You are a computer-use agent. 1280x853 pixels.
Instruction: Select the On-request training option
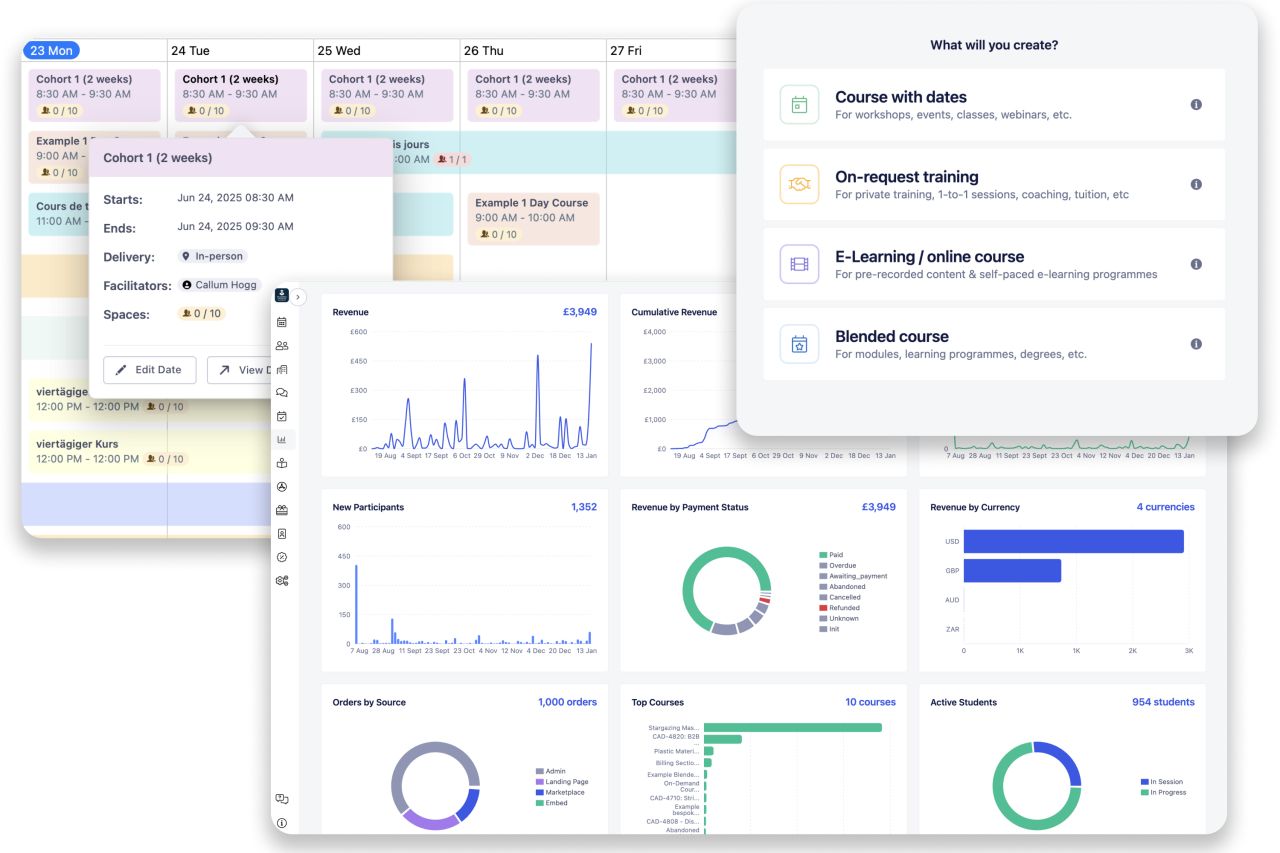[x=994, y=185]
